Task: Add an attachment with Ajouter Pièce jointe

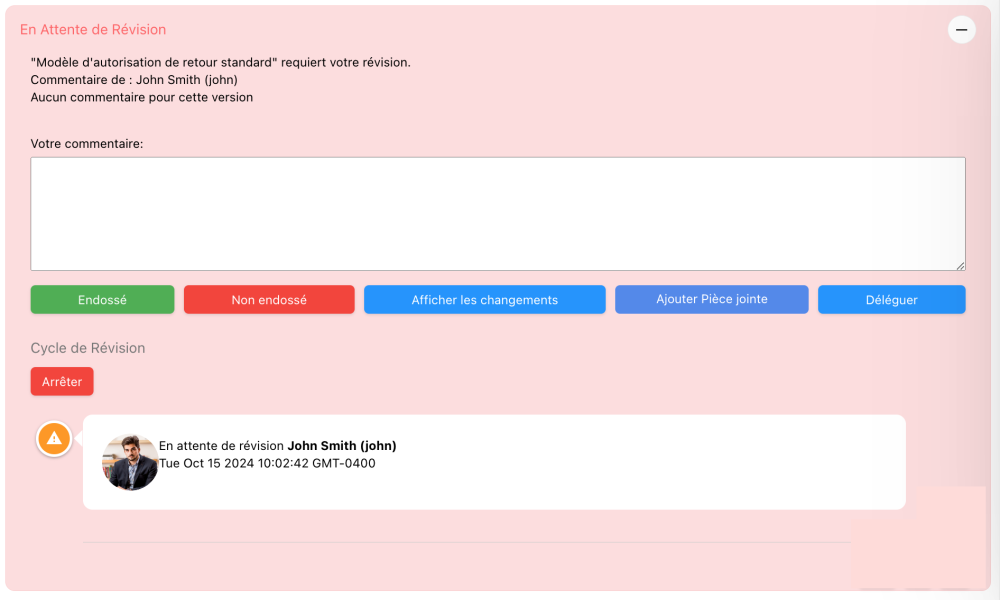Action: (711, 300)
